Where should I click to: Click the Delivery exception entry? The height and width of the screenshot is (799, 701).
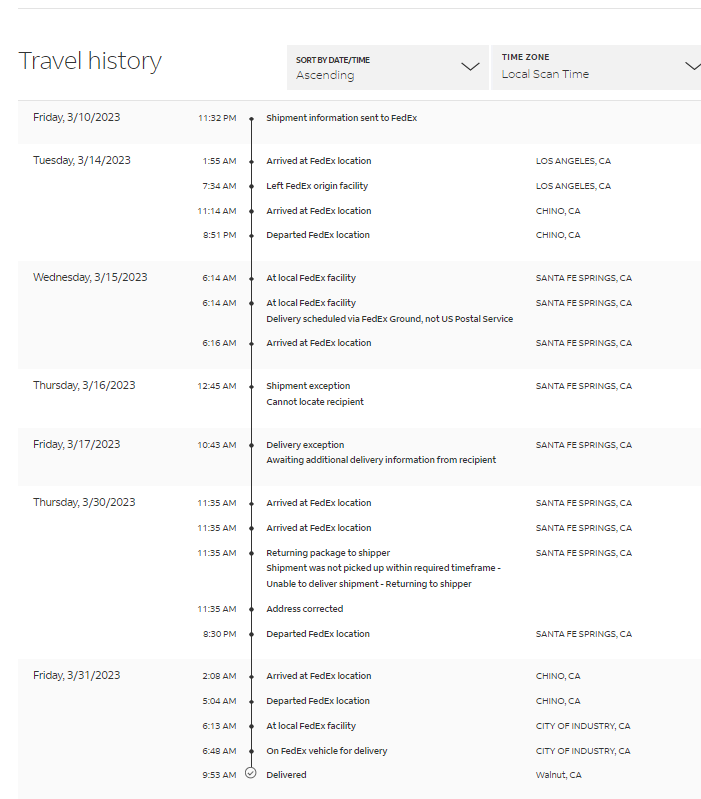[305, 445]
